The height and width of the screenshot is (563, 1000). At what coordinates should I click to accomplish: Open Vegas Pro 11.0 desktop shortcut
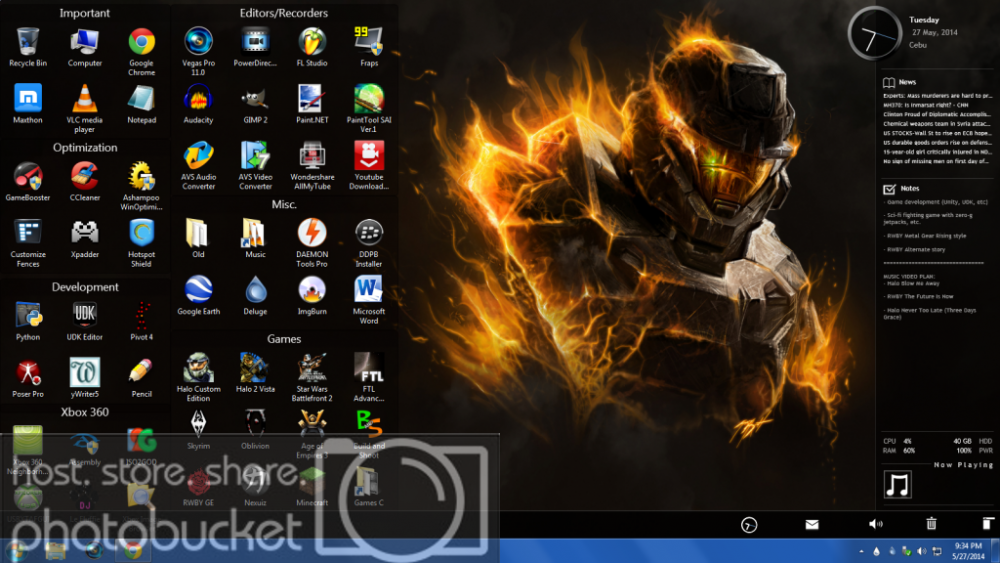tap(198, 42)
